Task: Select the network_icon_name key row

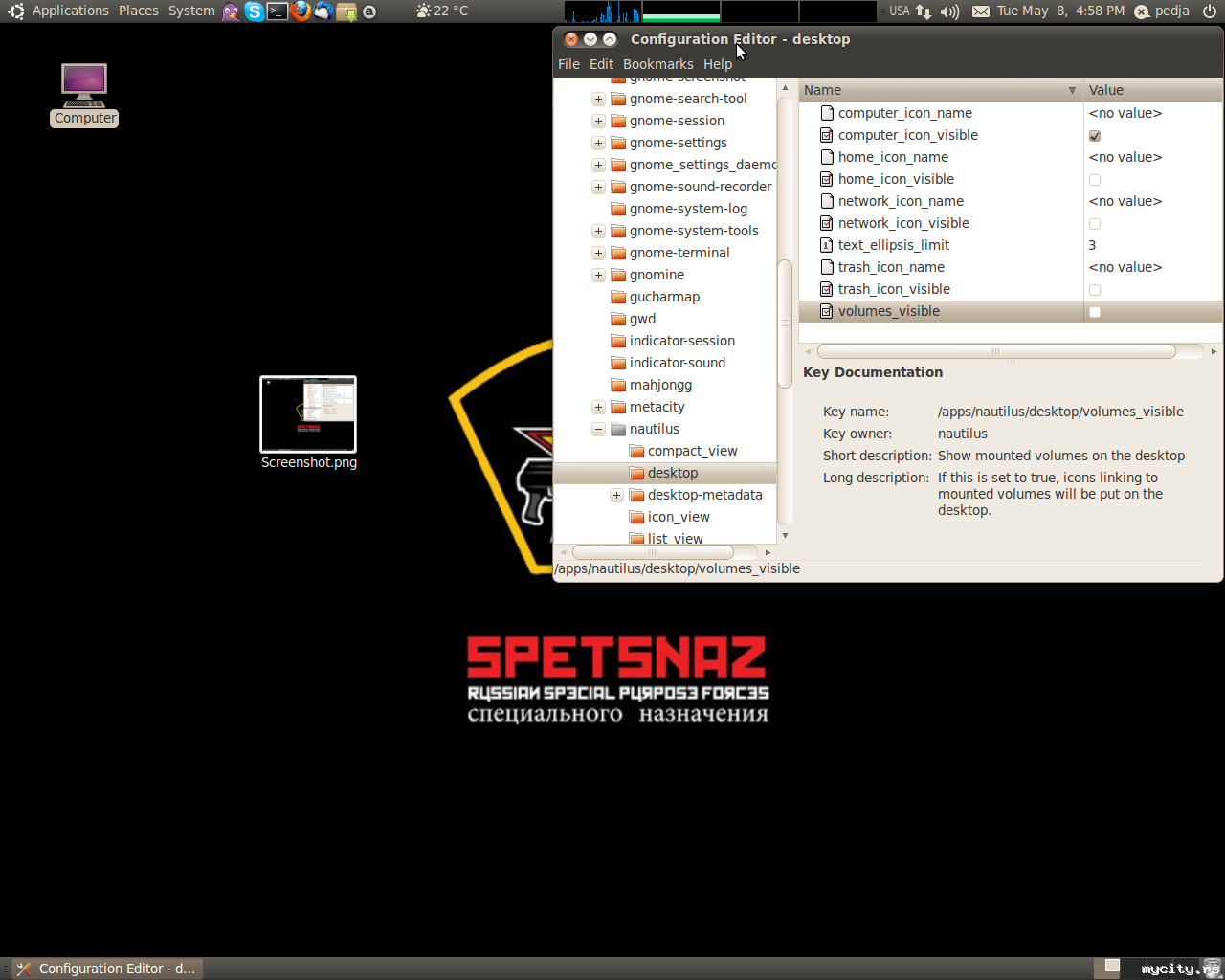Action: (1011, 201)
